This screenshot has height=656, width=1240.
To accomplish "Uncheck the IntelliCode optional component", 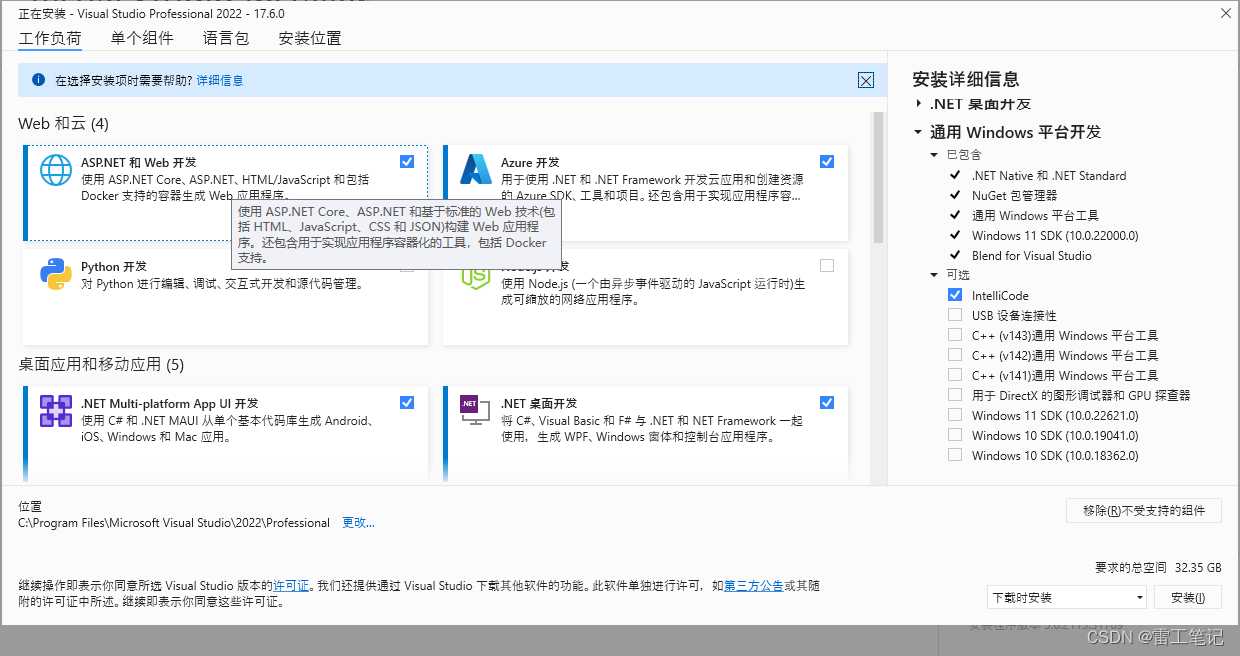I will (955, 295).
